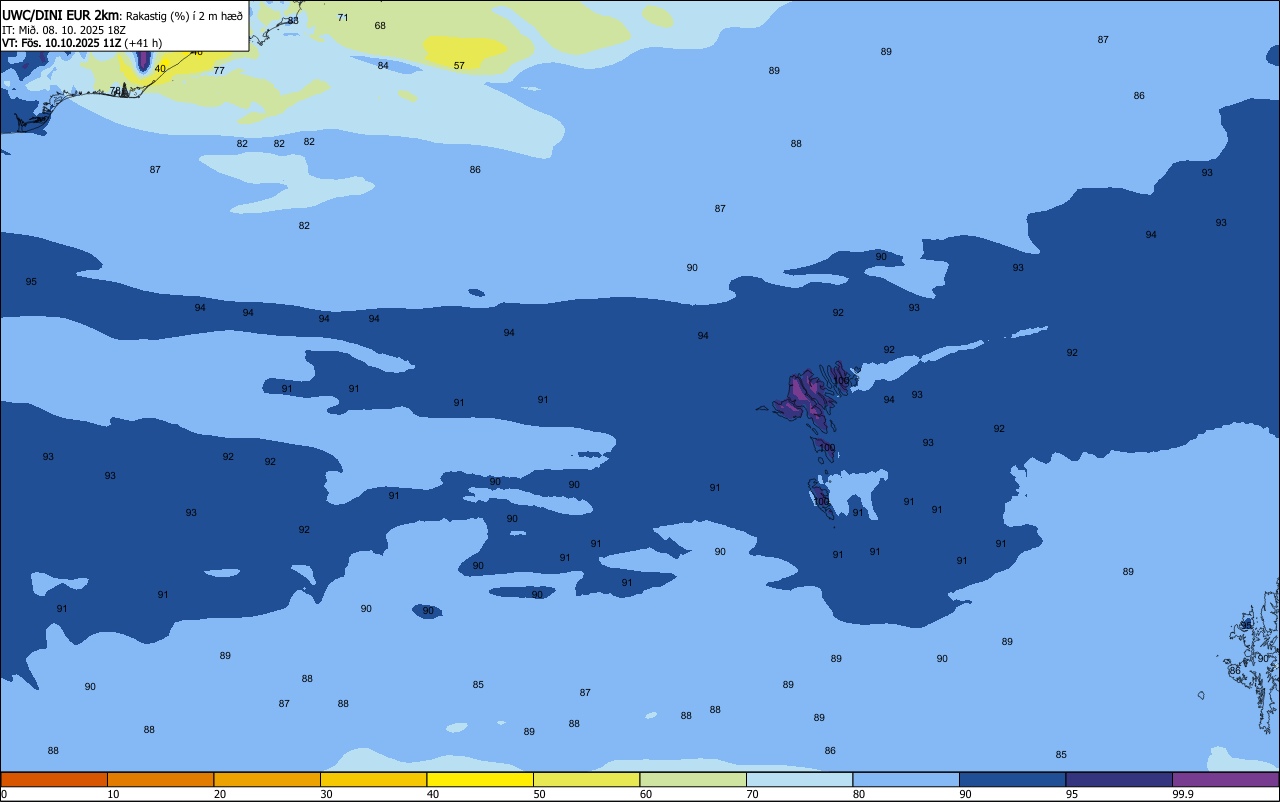Select the bright yellow 40–50 legend swatch
Image resolution: width=1280 pixels, height=802 pixels.
pos(480,779)
